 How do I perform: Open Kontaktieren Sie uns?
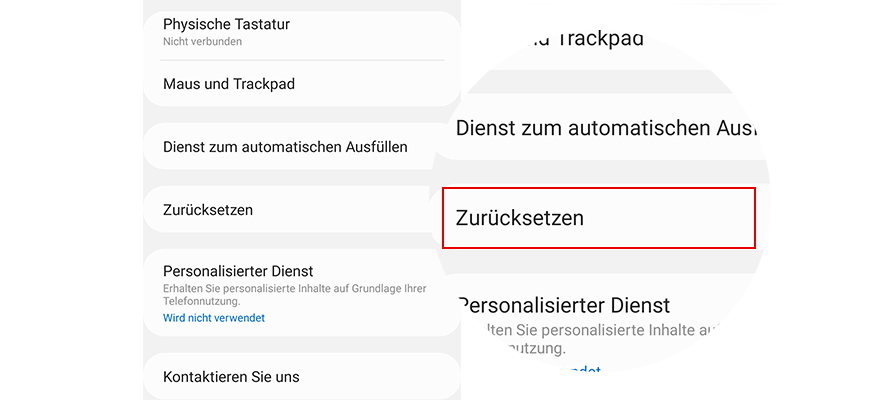point(231,377)
